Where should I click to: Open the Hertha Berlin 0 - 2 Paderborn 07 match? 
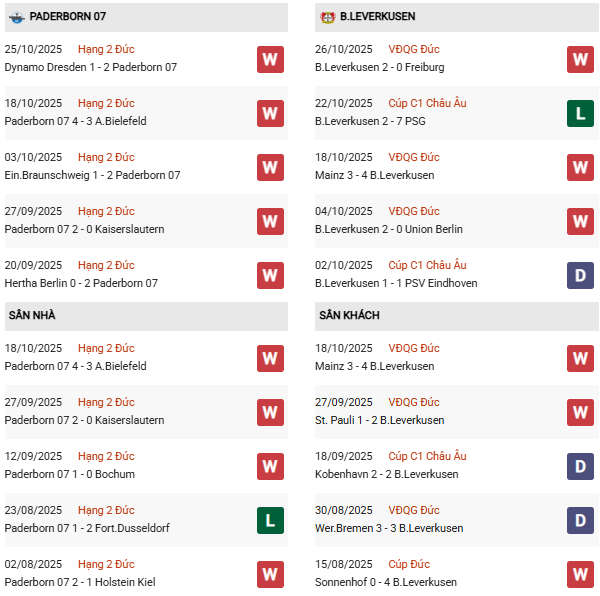point(92,283)
